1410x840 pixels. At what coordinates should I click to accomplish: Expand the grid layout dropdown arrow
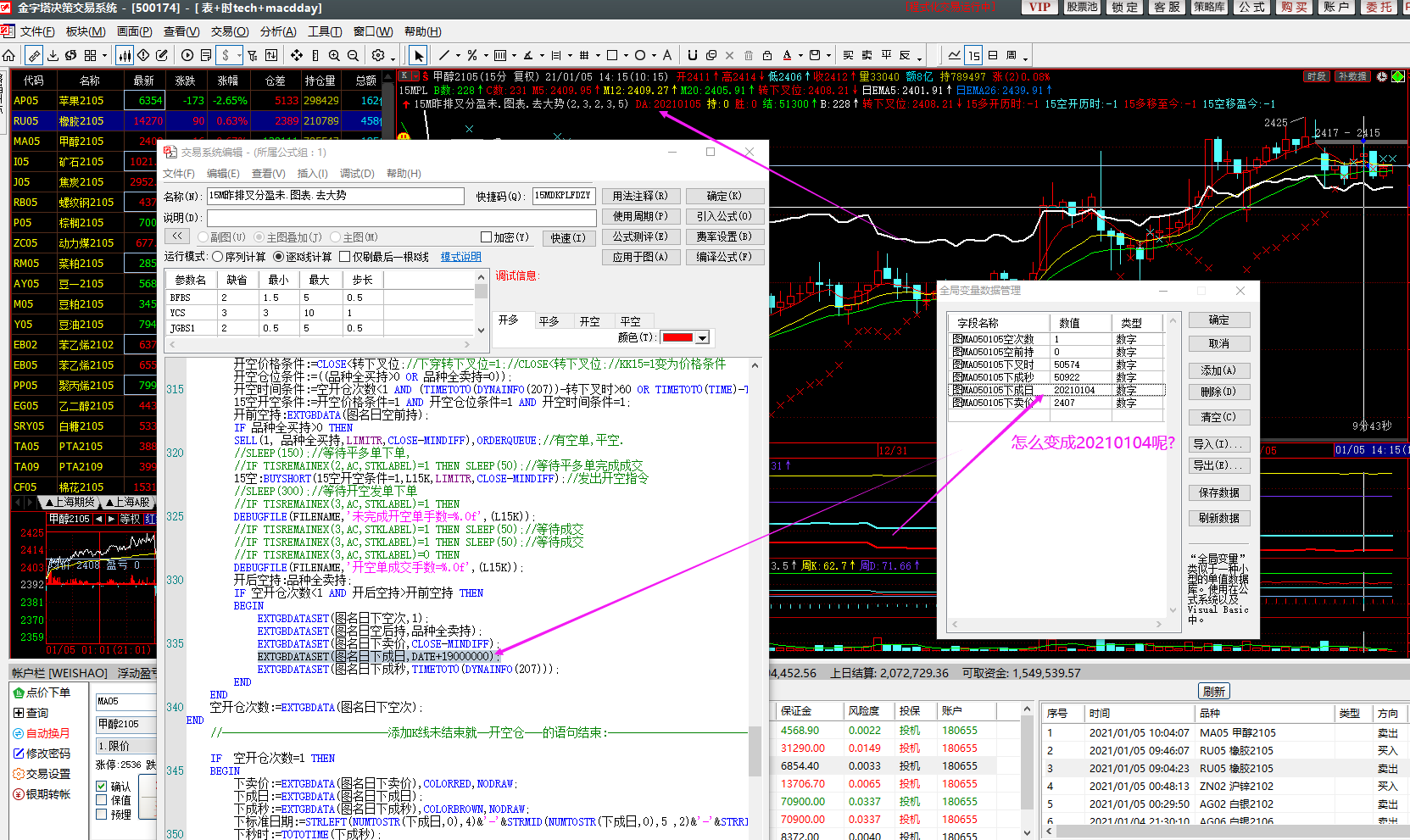(104, 56)
